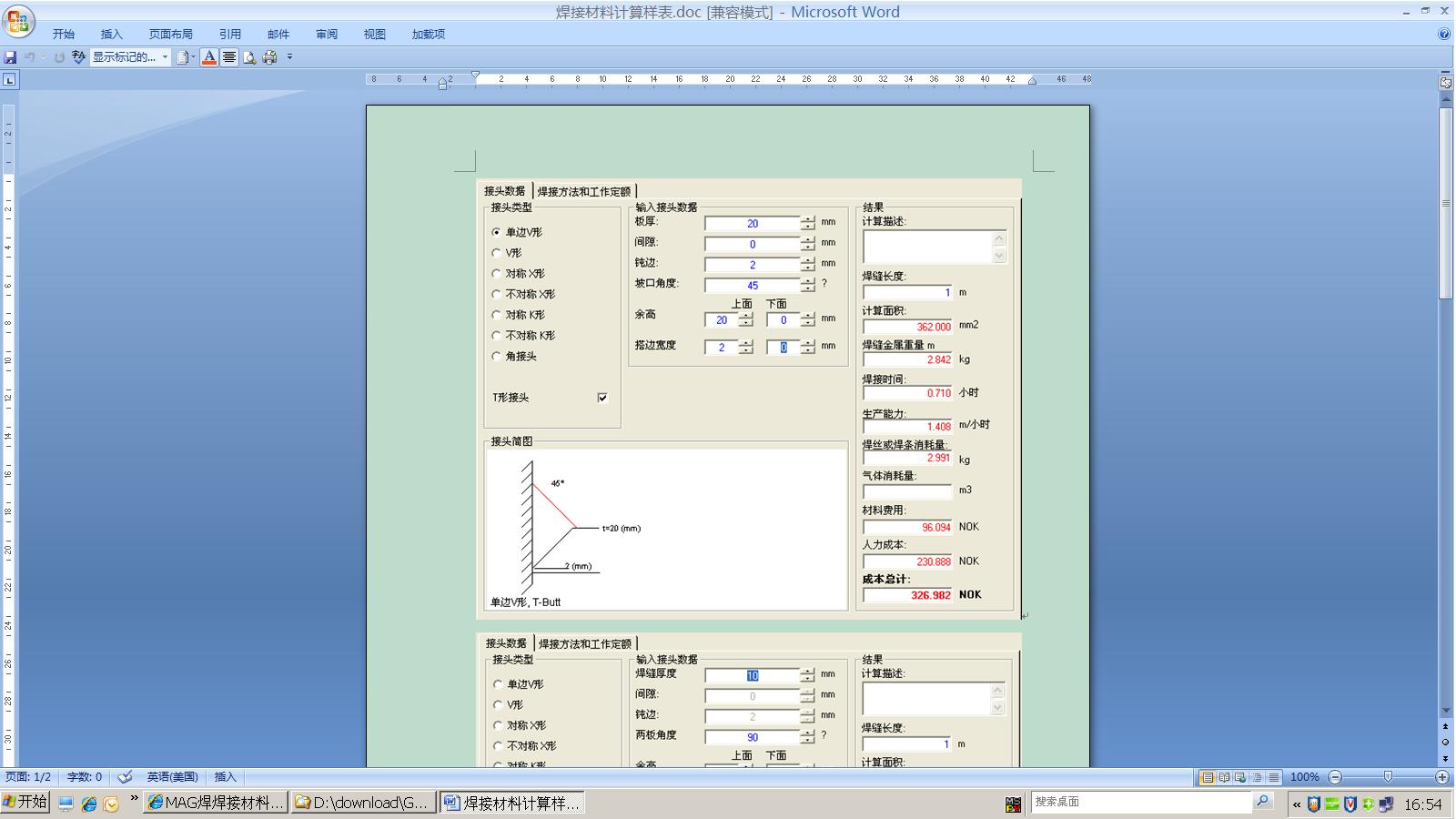The image size is (1456, 819).
Task: Click the 英语(美国) language indicator
Action: coord(173,777)
